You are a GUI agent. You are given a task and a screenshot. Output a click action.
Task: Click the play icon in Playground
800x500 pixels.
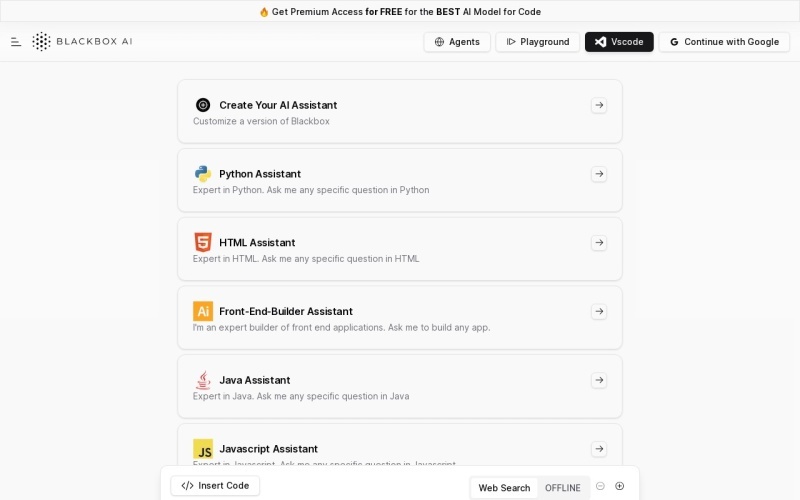[511, 42]
